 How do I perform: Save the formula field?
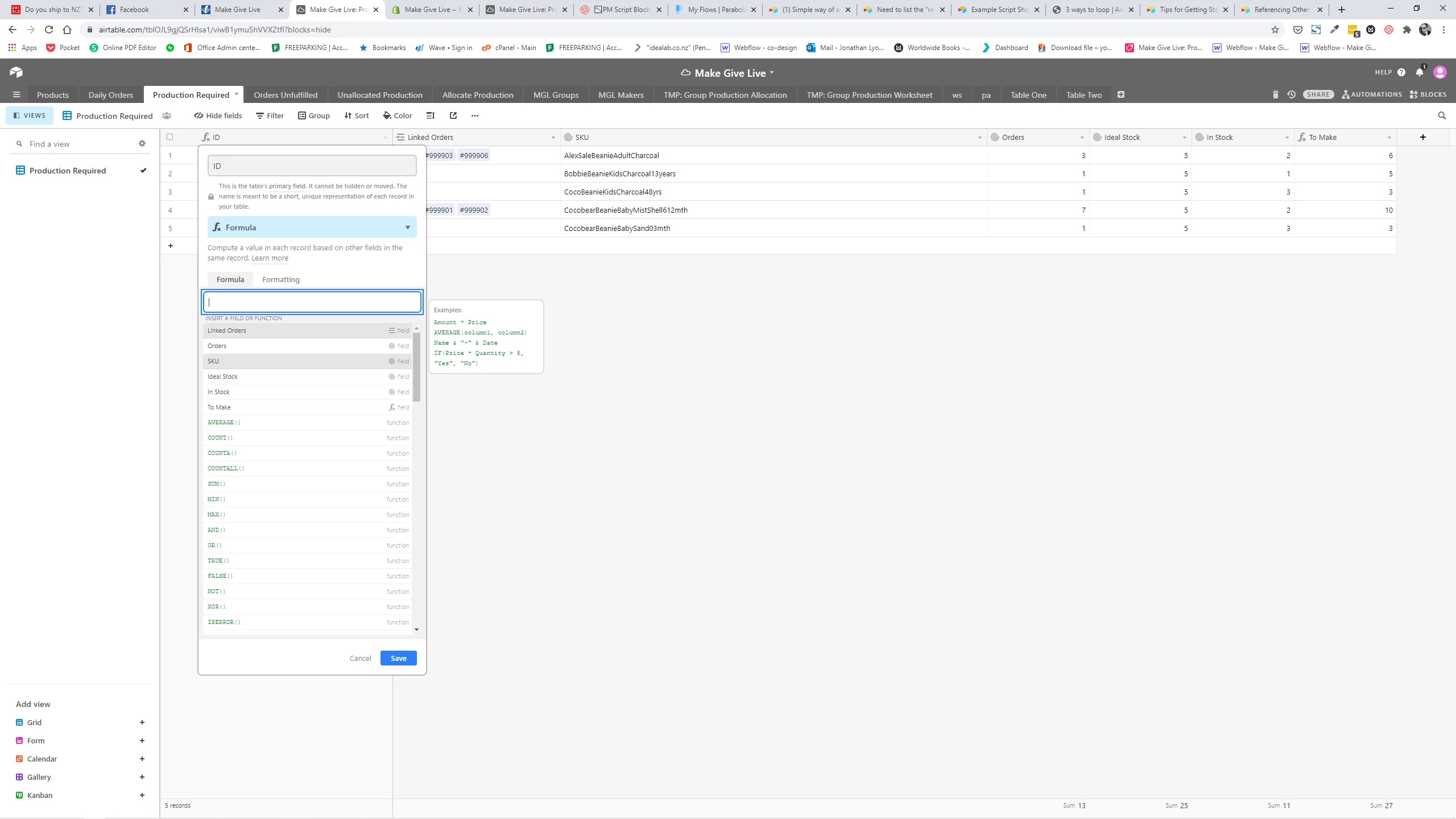click(399, 658)
